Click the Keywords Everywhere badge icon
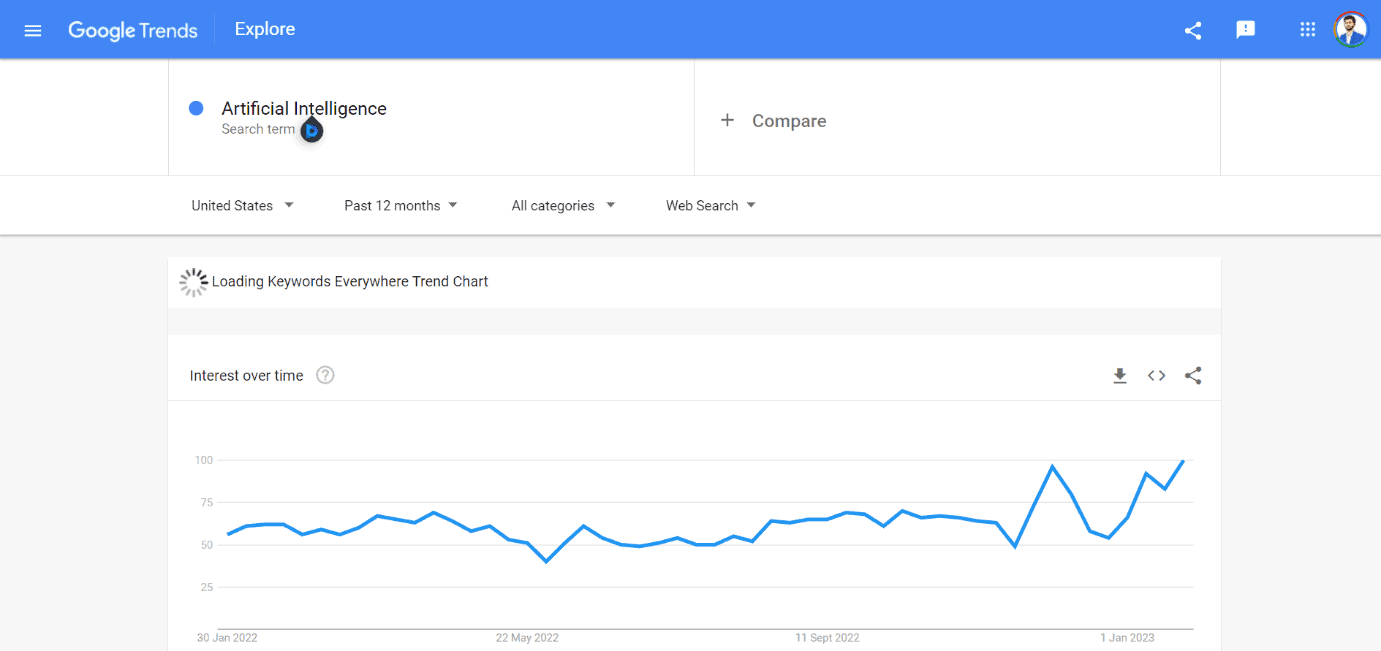 point(312,131)
